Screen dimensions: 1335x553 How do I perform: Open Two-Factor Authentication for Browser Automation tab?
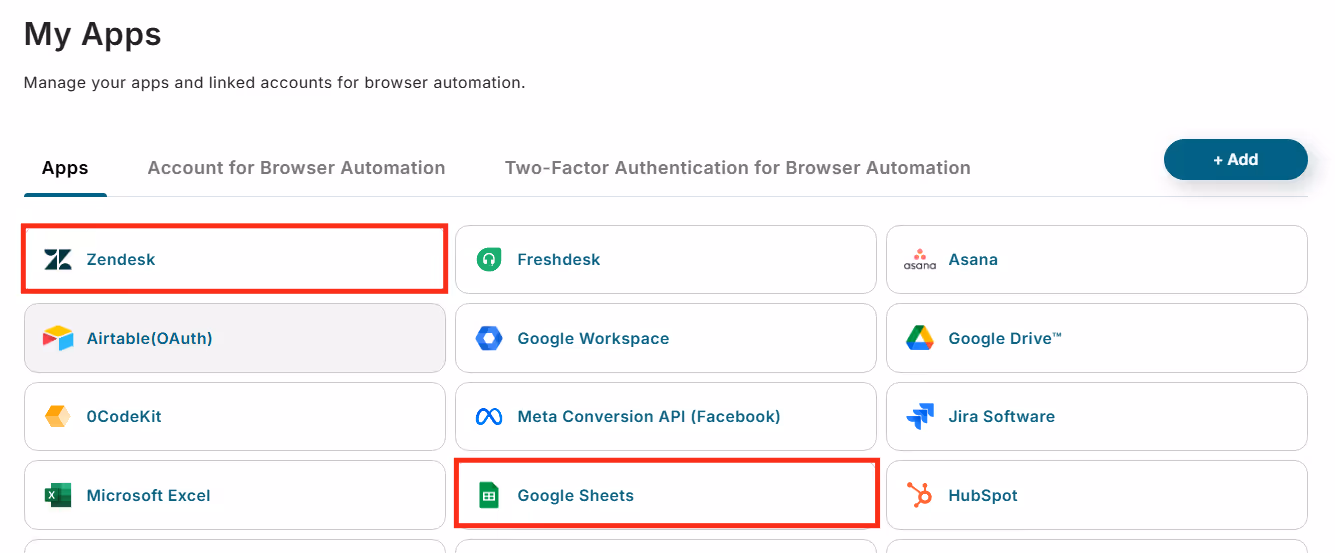coord(738,168)
